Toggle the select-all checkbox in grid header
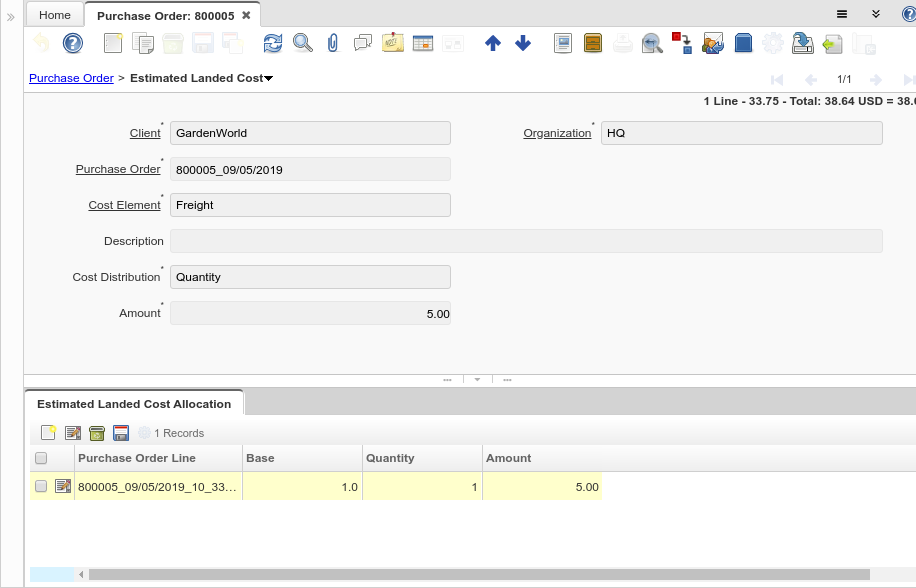Image resolution: width=916 pixels, height=588 pixels. [41, 458]
